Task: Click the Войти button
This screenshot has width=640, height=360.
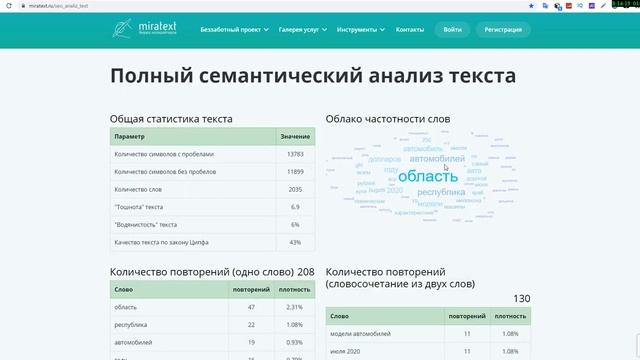Action: coord(452,29)
